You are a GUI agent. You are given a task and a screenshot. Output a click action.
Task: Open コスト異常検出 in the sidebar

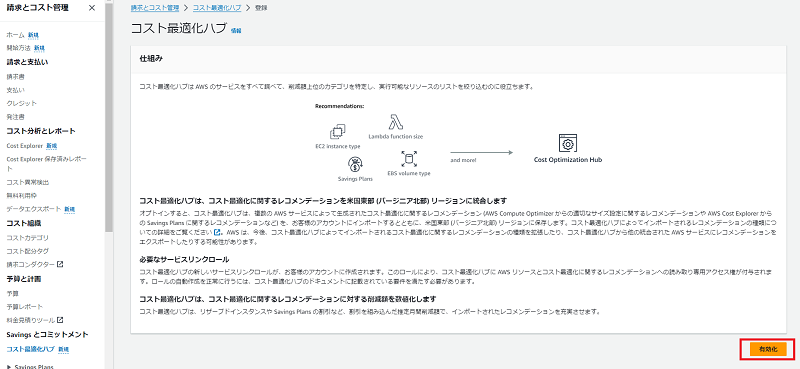click(28, 182)
